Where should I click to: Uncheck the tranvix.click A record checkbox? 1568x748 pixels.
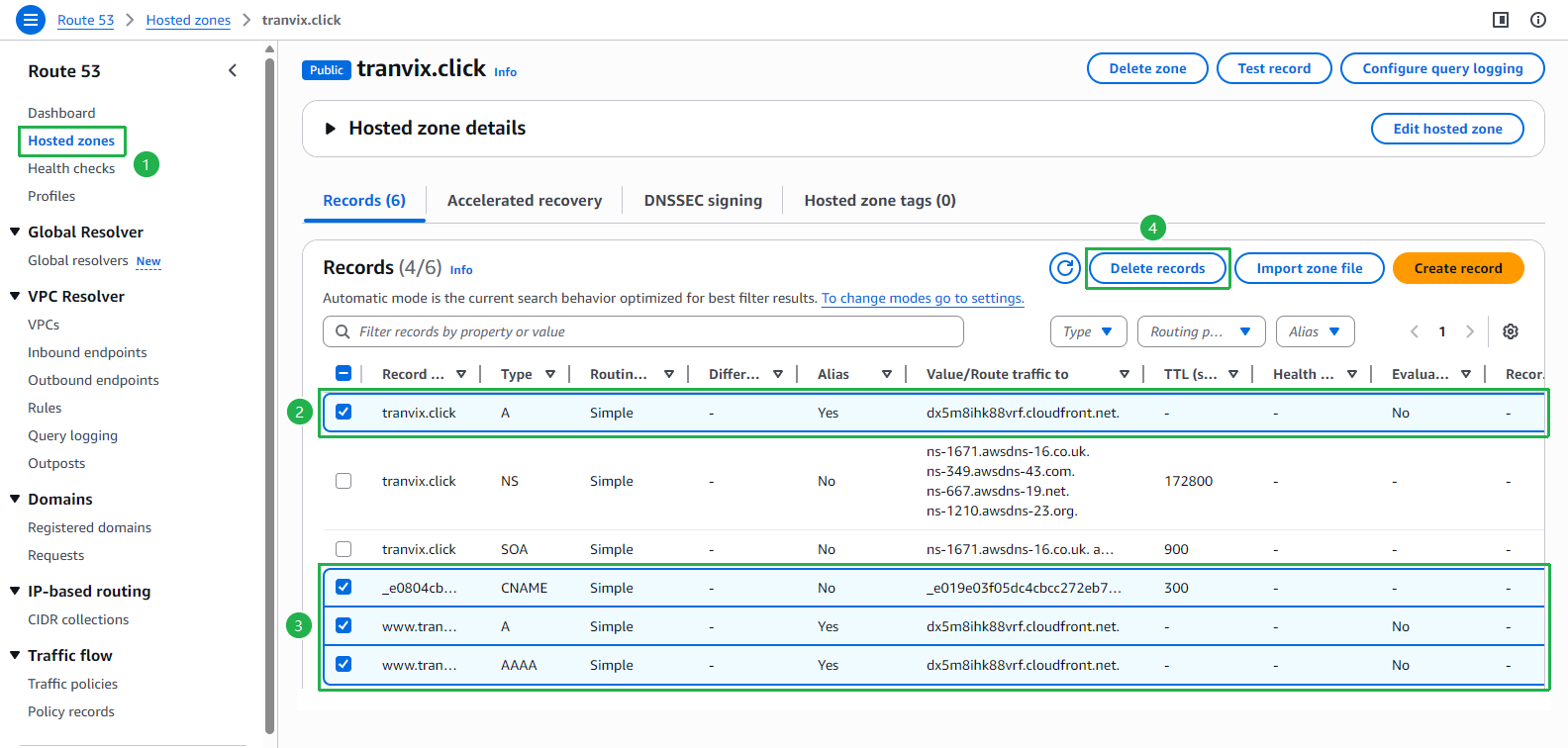(x=343, y=412)
